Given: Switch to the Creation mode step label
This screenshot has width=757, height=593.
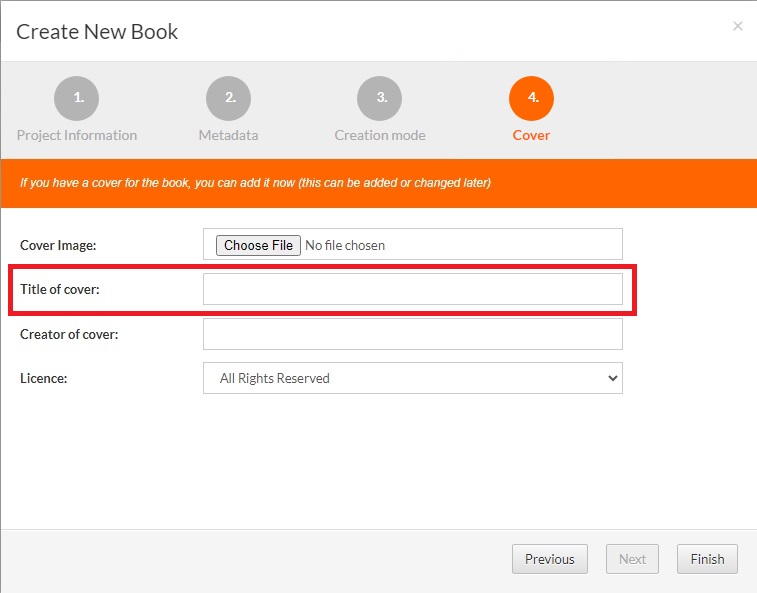Looking at the screenshot, I should tap(380, 135).
